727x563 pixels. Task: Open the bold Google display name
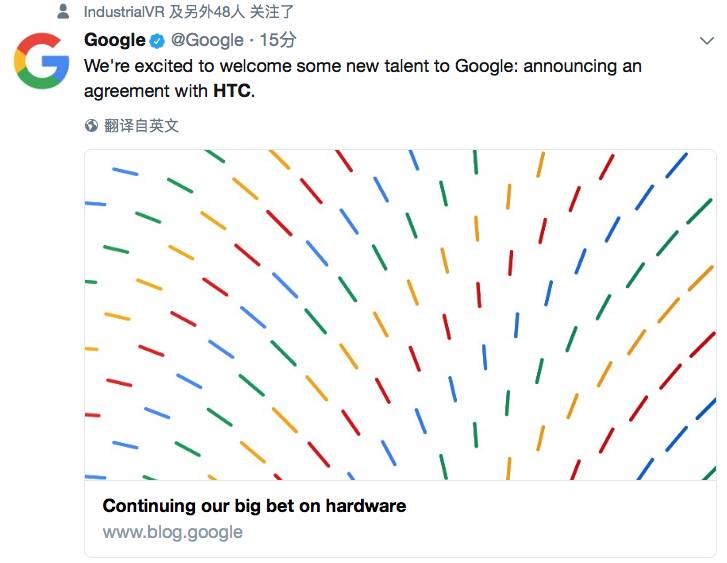114,40
